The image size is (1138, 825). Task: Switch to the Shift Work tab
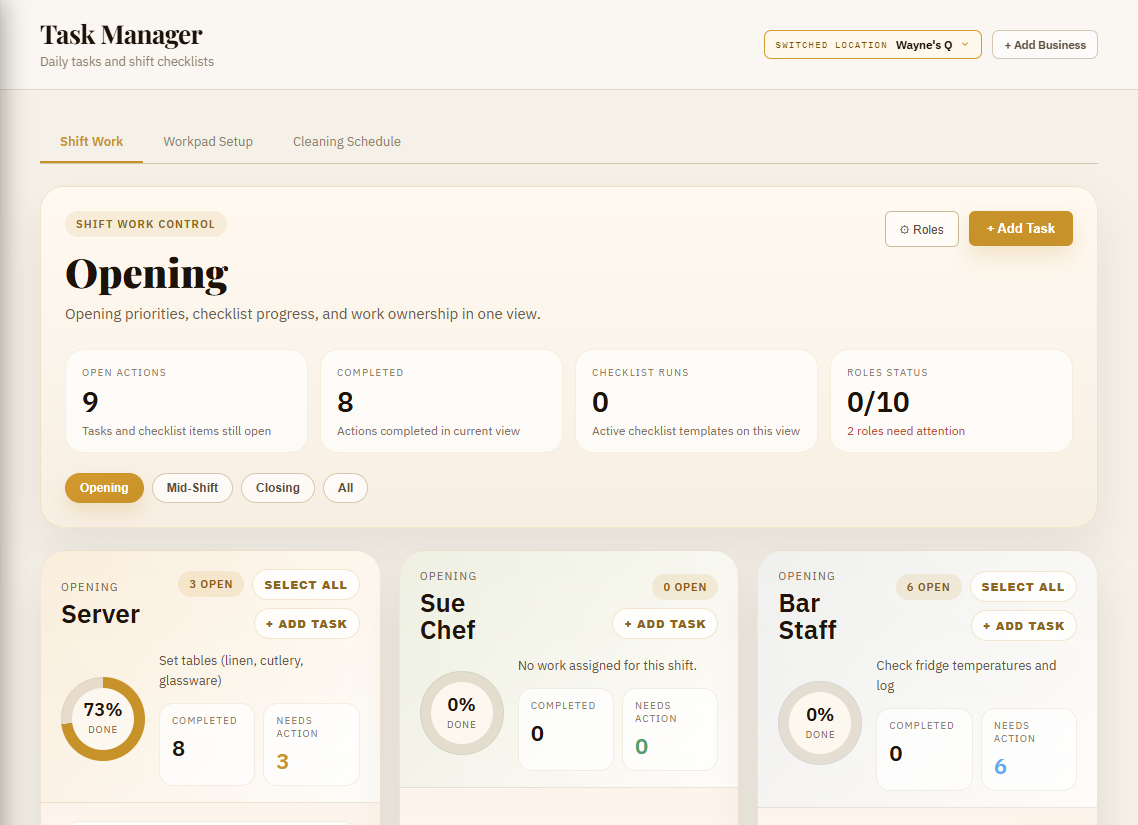tap(91, 141)
